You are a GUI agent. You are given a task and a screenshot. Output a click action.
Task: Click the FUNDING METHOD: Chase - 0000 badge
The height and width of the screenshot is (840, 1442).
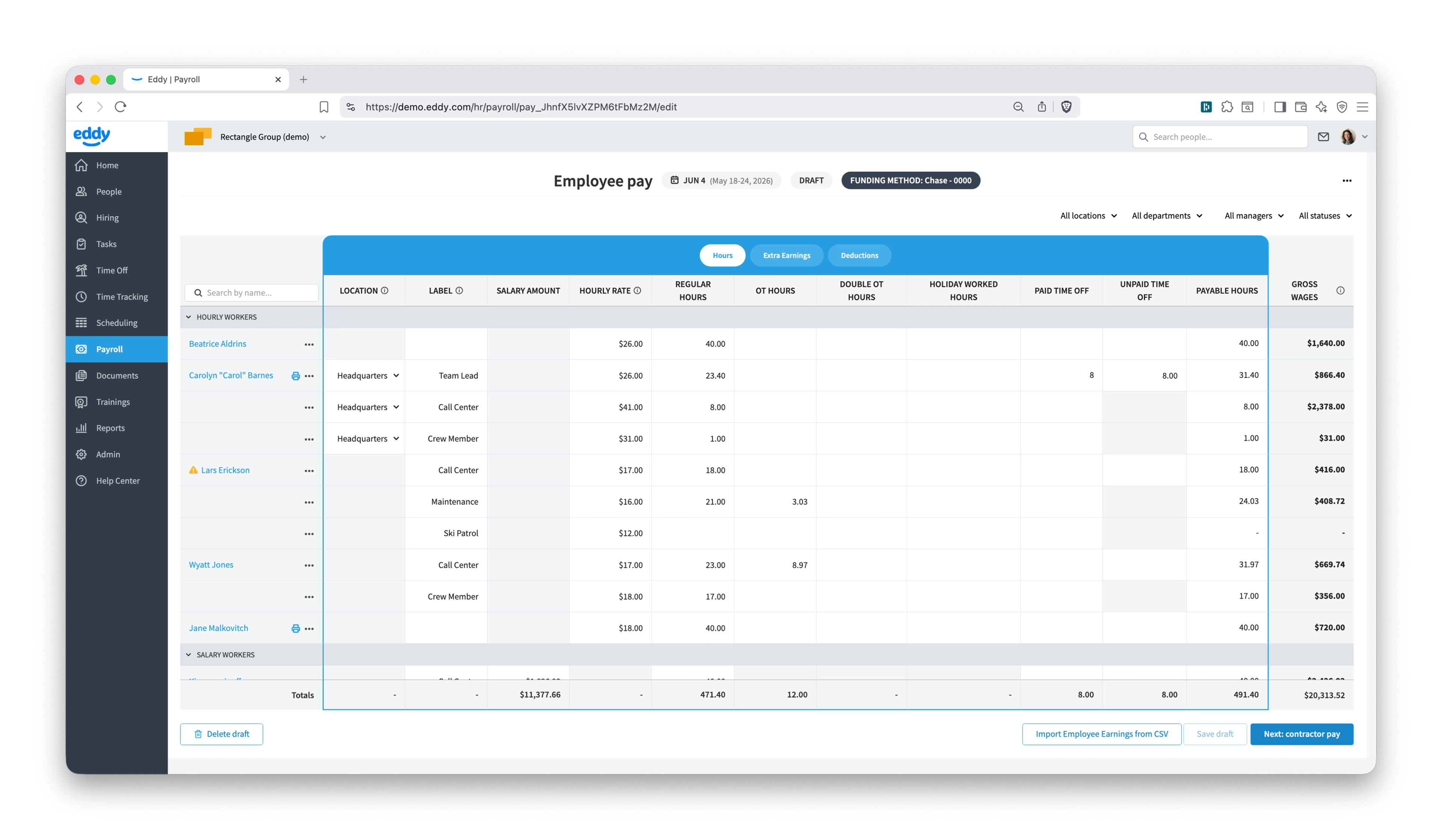coord(910,181)
